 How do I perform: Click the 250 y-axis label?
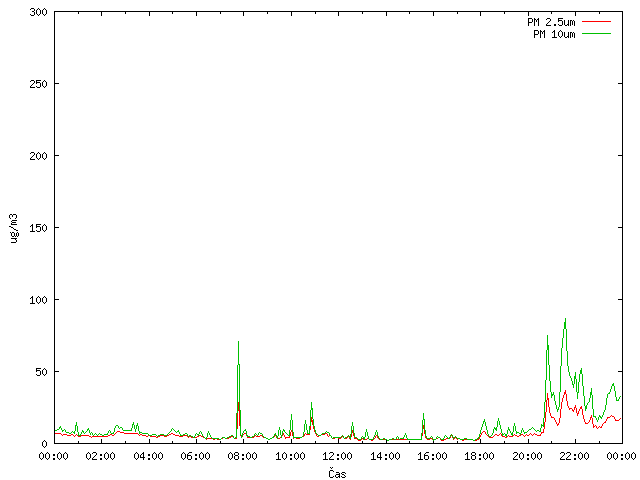click(x=38, y=84)
